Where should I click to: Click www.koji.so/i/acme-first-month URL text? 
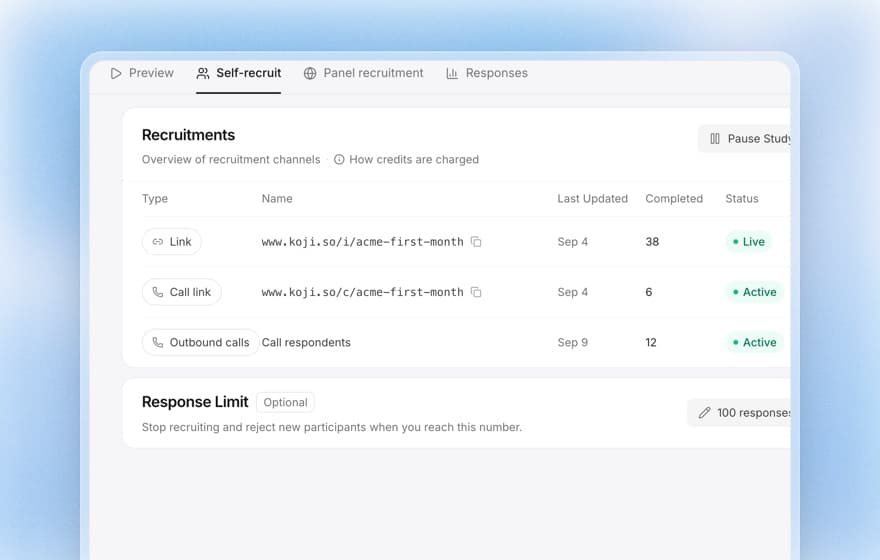(x=363, y=242)
